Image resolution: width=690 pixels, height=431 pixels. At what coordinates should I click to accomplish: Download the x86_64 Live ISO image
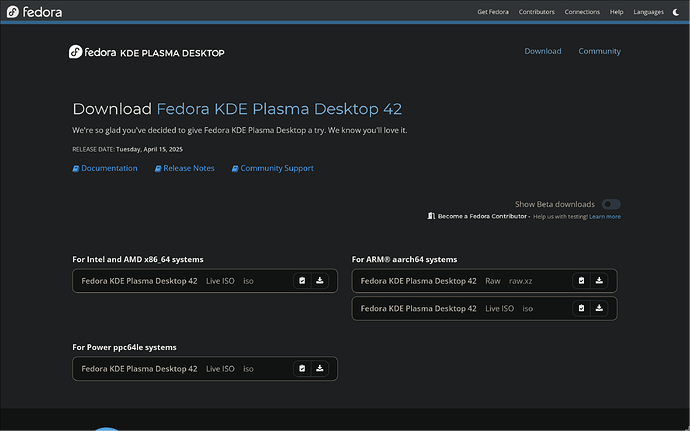click(x=320, y=281)
